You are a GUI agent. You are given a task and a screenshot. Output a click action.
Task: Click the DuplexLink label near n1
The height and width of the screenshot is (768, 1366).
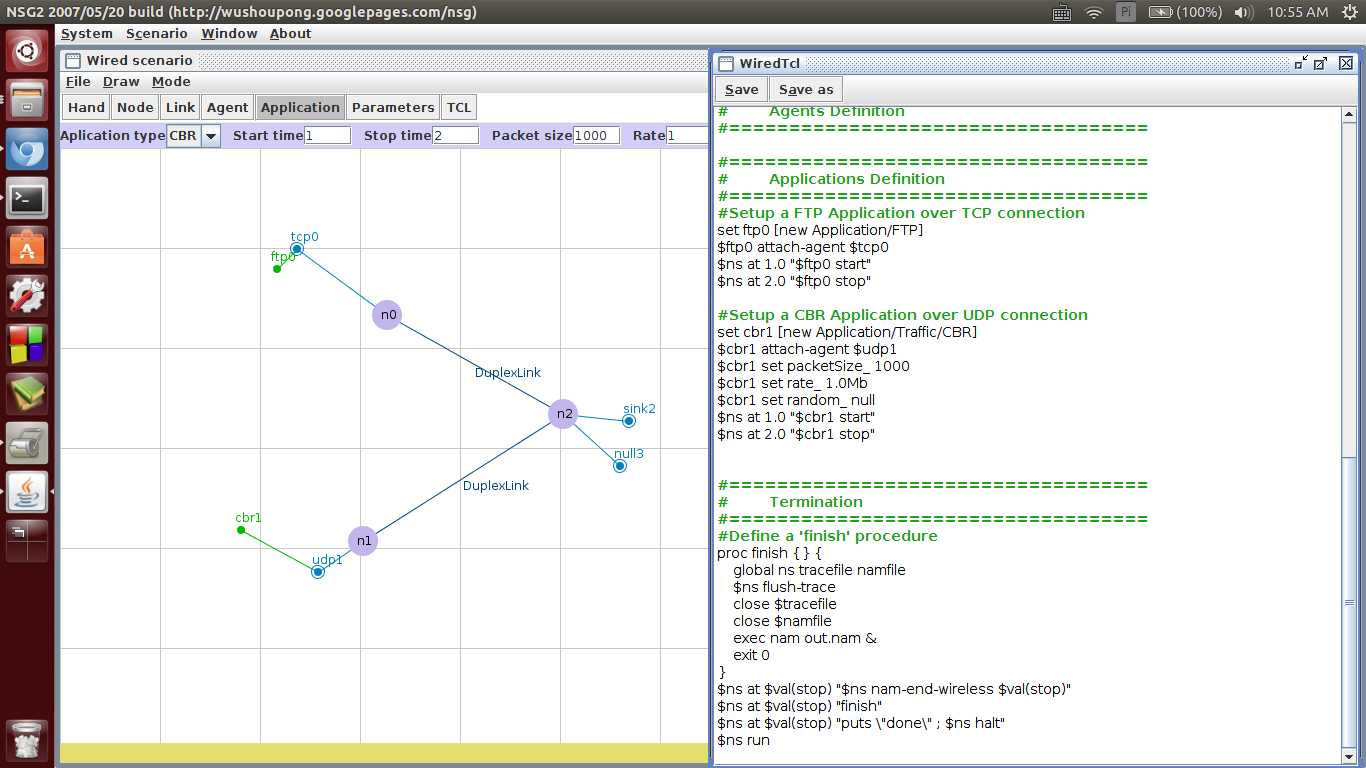click(x=496, y=486)
